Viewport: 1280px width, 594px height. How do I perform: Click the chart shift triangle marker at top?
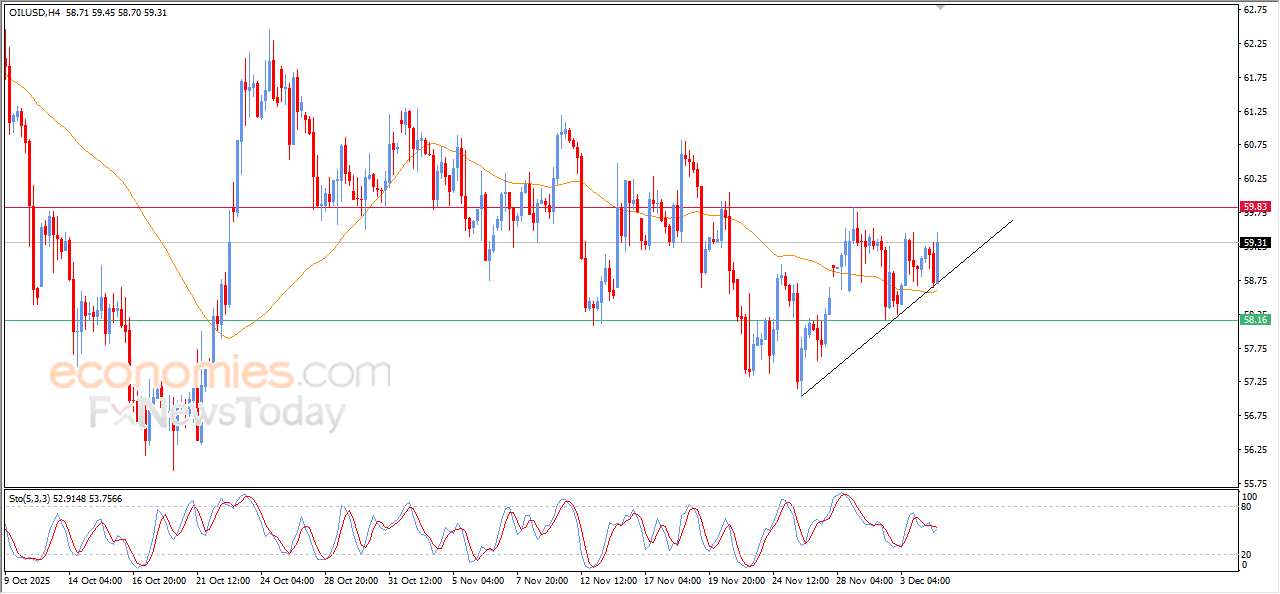938,7
